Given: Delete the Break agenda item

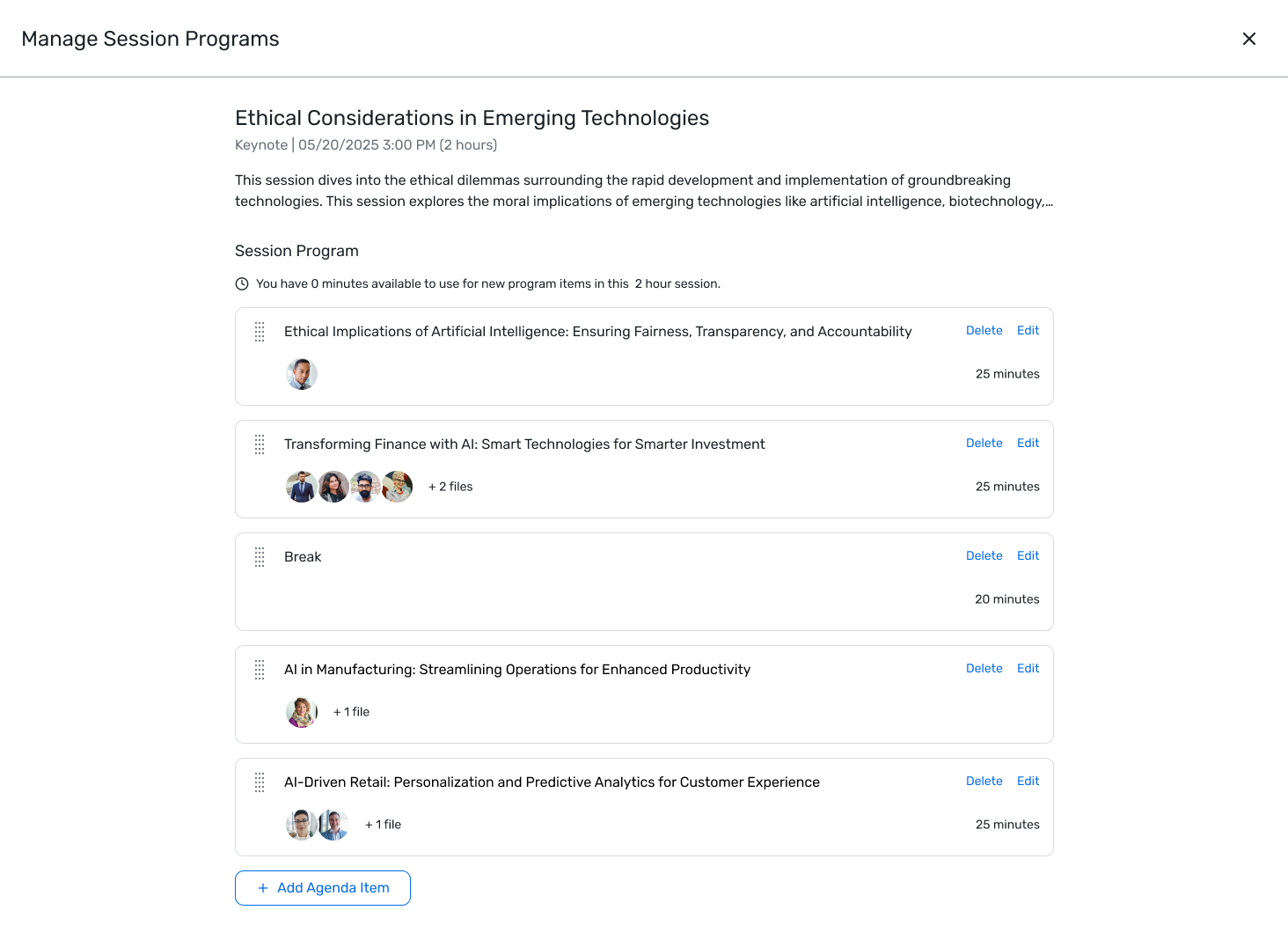Looking at the screenshot, I should [984, 556].
